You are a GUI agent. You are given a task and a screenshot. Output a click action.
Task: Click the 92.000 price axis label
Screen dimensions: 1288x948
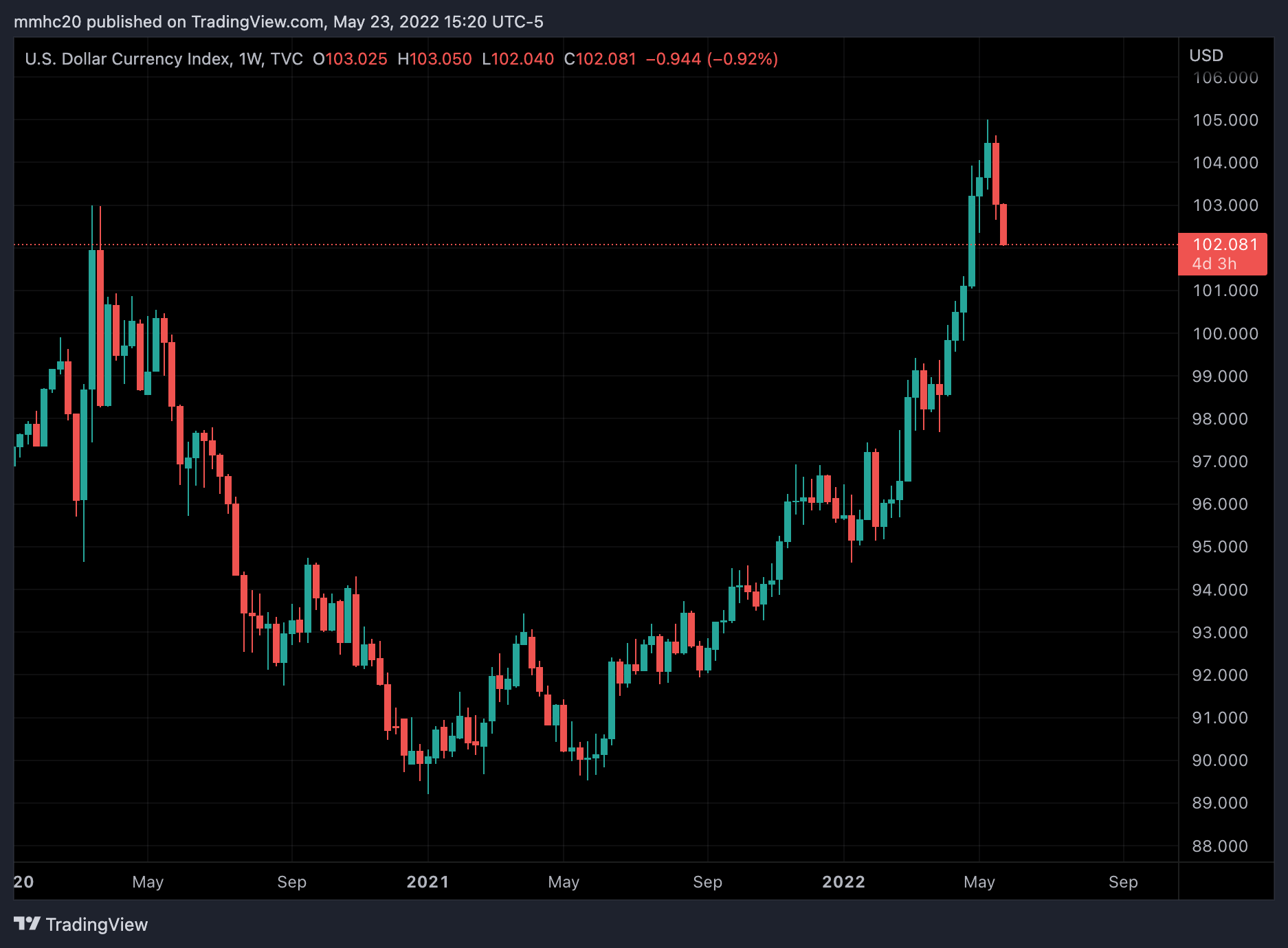[x=1220, y=675]
